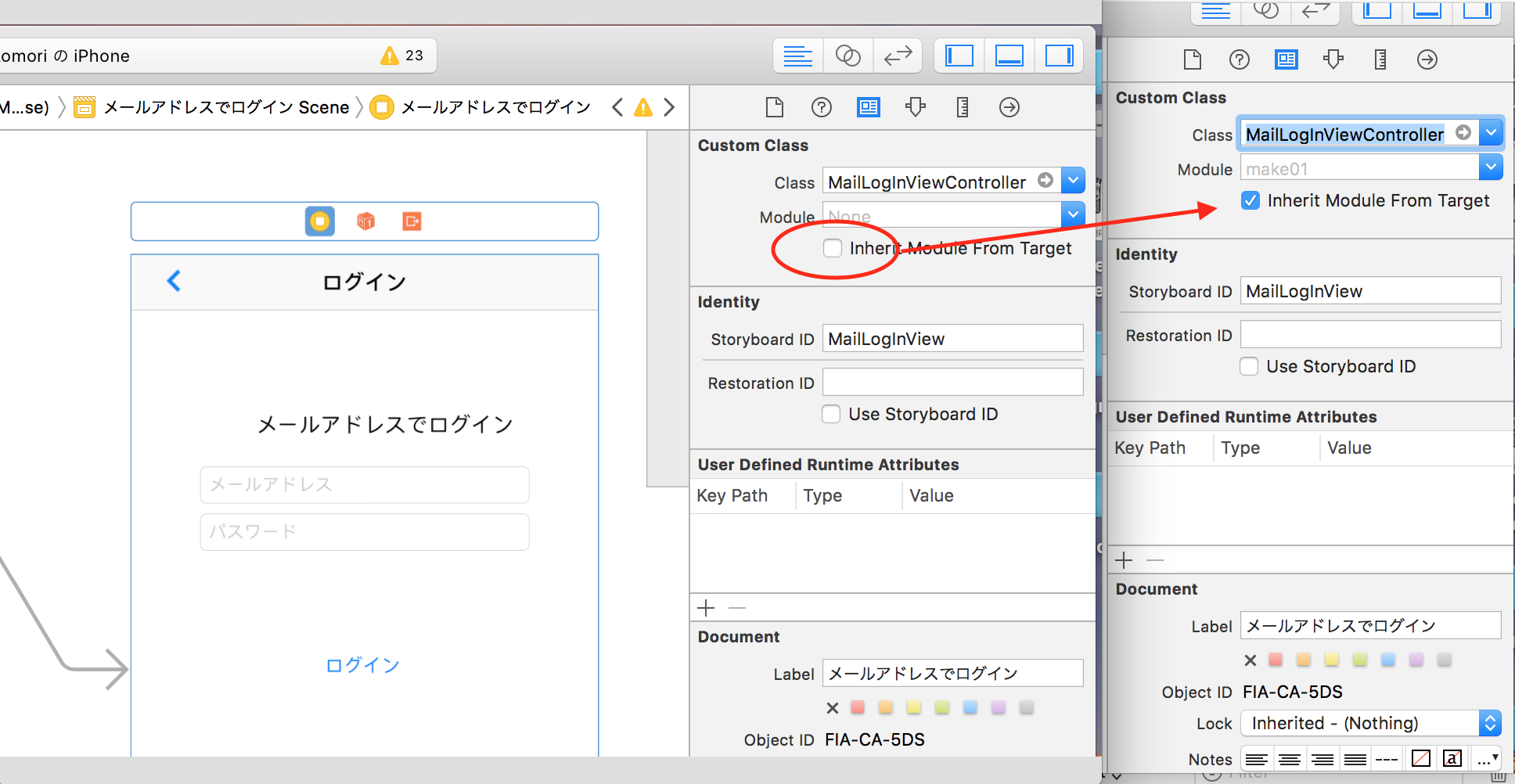Image resolution: width=1515 pixels, height=784 pixels.
Task: Toggle Use Storyboard ID in left inspector
Action: [x=831, y=414]
